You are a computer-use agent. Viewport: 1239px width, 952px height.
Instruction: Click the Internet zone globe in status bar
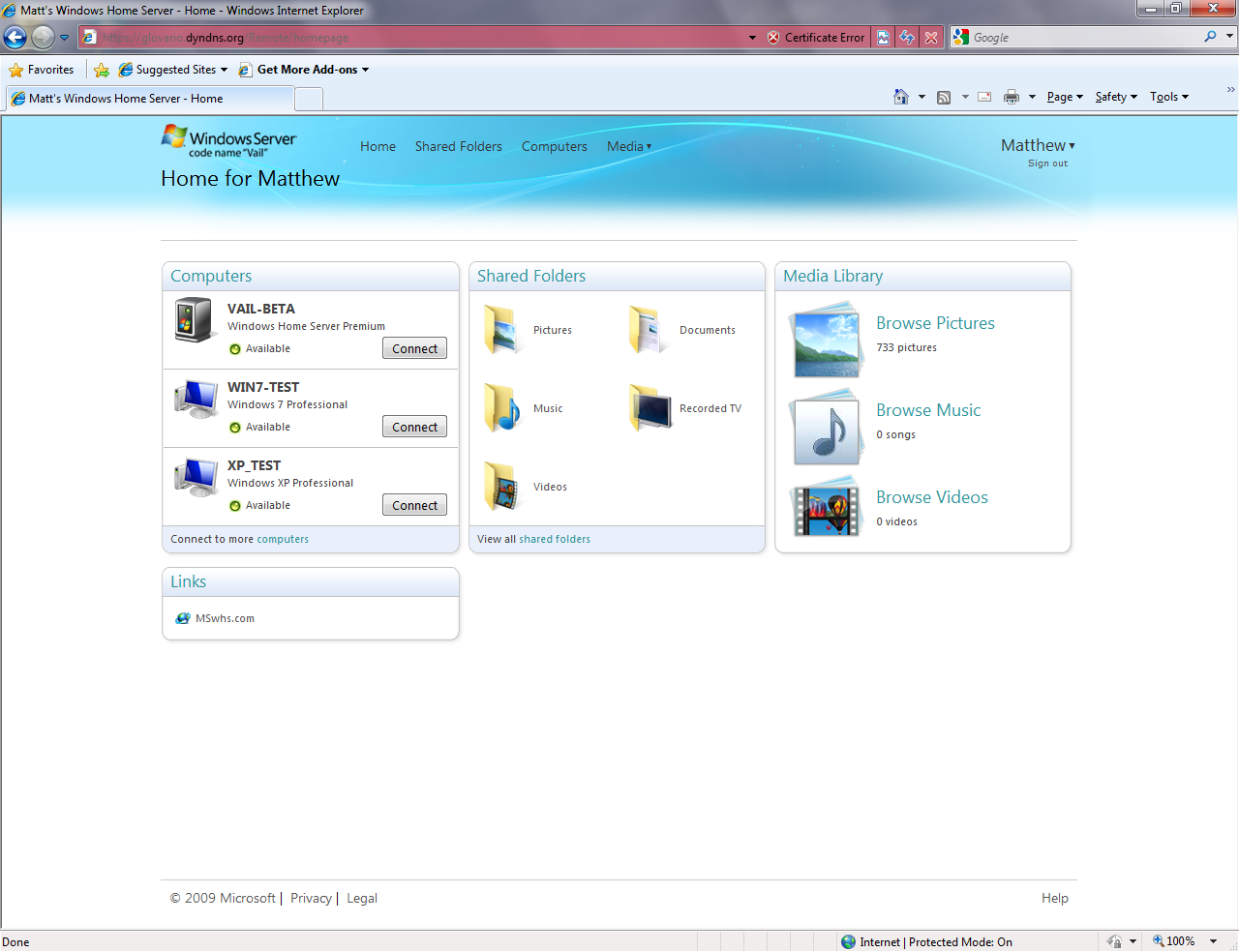click(x=848, y=941)
